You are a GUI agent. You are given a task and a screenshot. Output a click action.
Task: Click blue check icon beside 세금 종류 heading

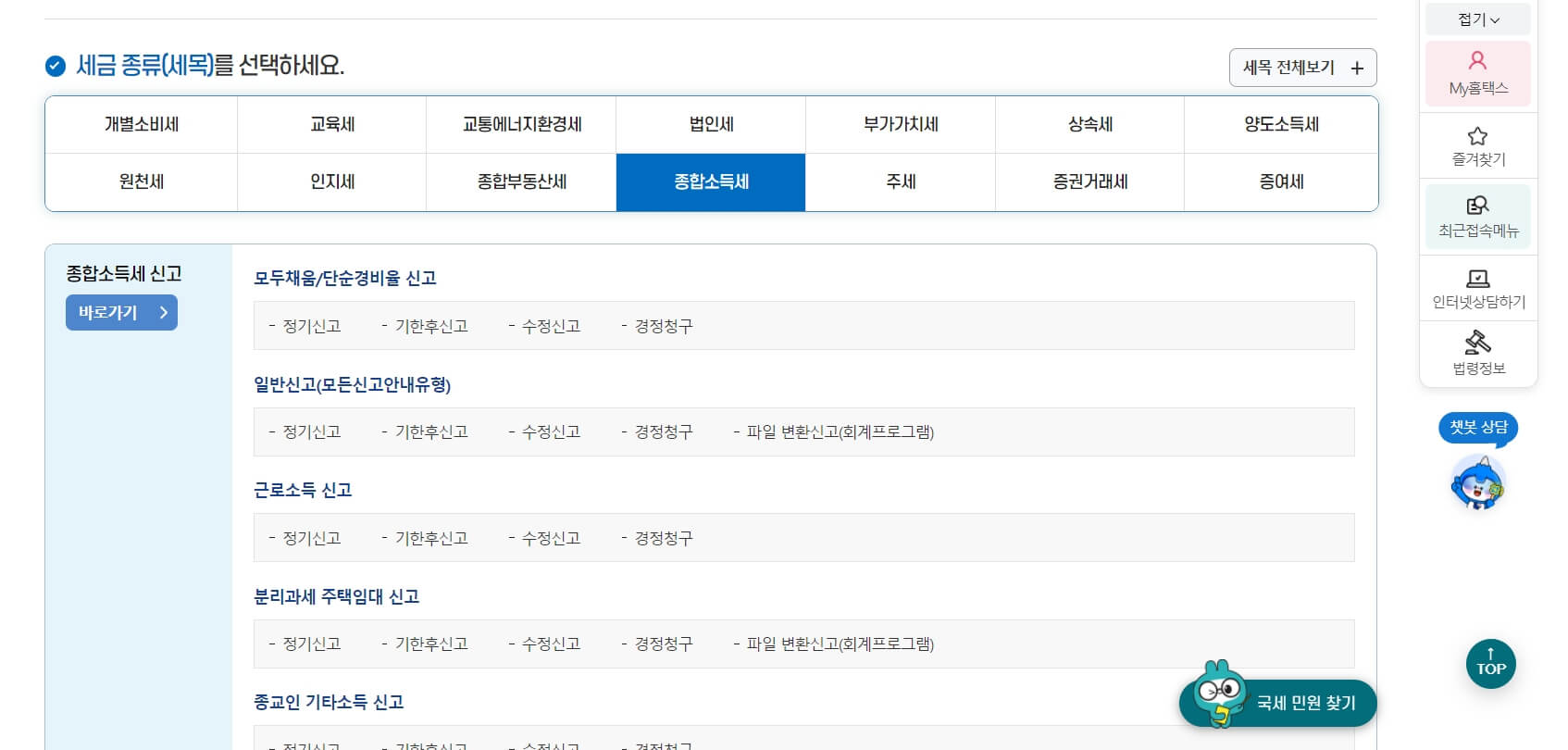tap(56, 66)
